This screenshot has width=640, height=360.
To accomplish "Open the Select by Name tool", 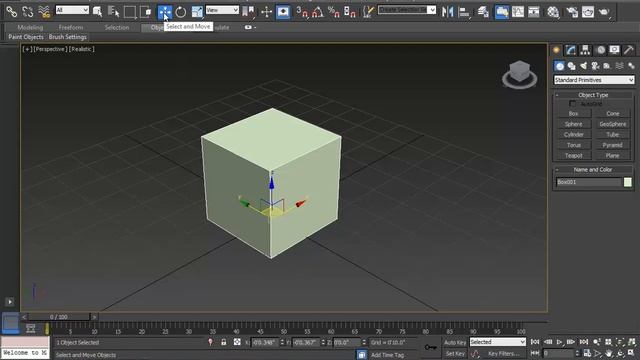I will click(113, 12).
